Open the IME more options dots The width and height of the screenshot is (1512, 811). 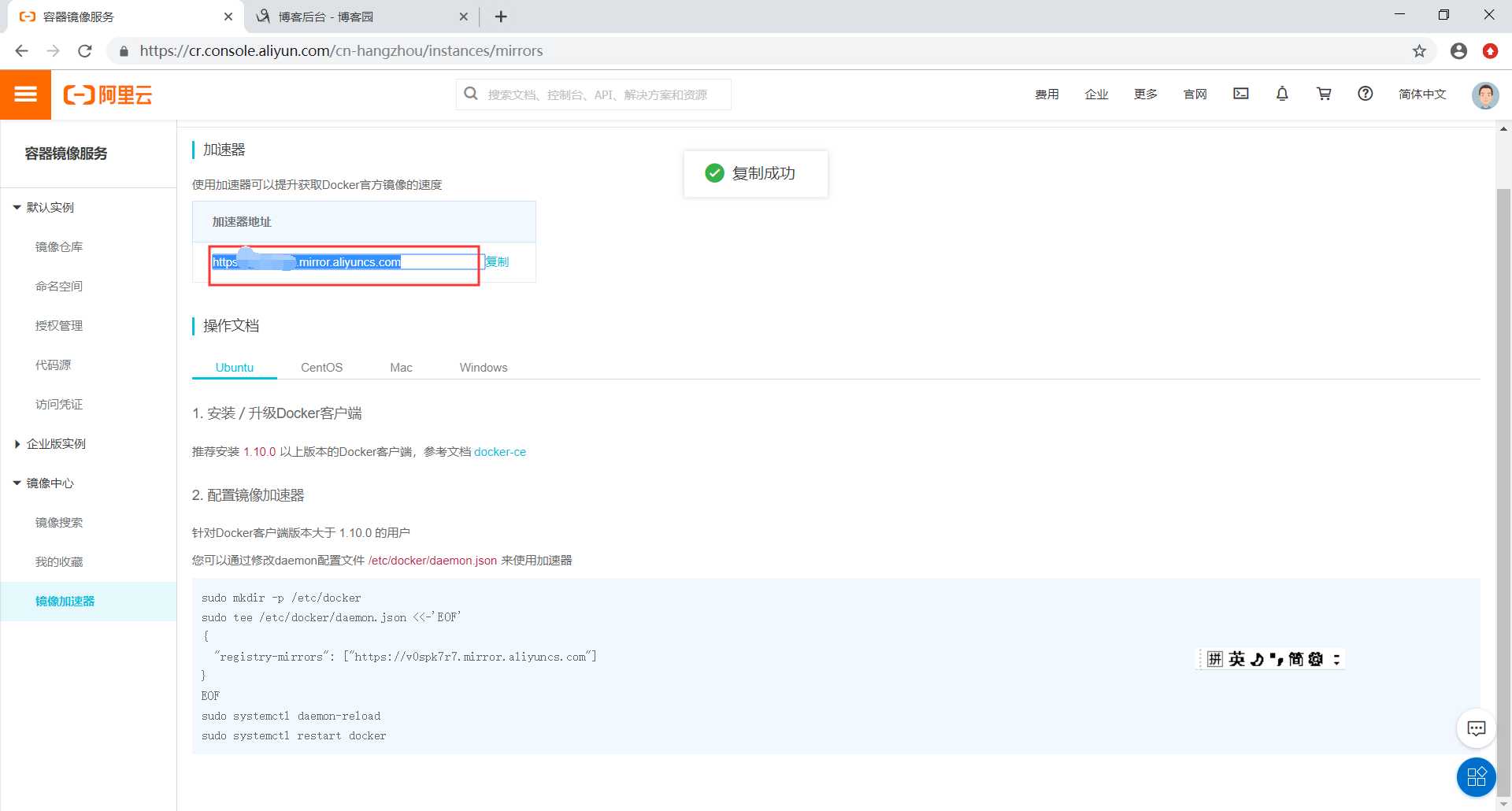point(1336,659)
